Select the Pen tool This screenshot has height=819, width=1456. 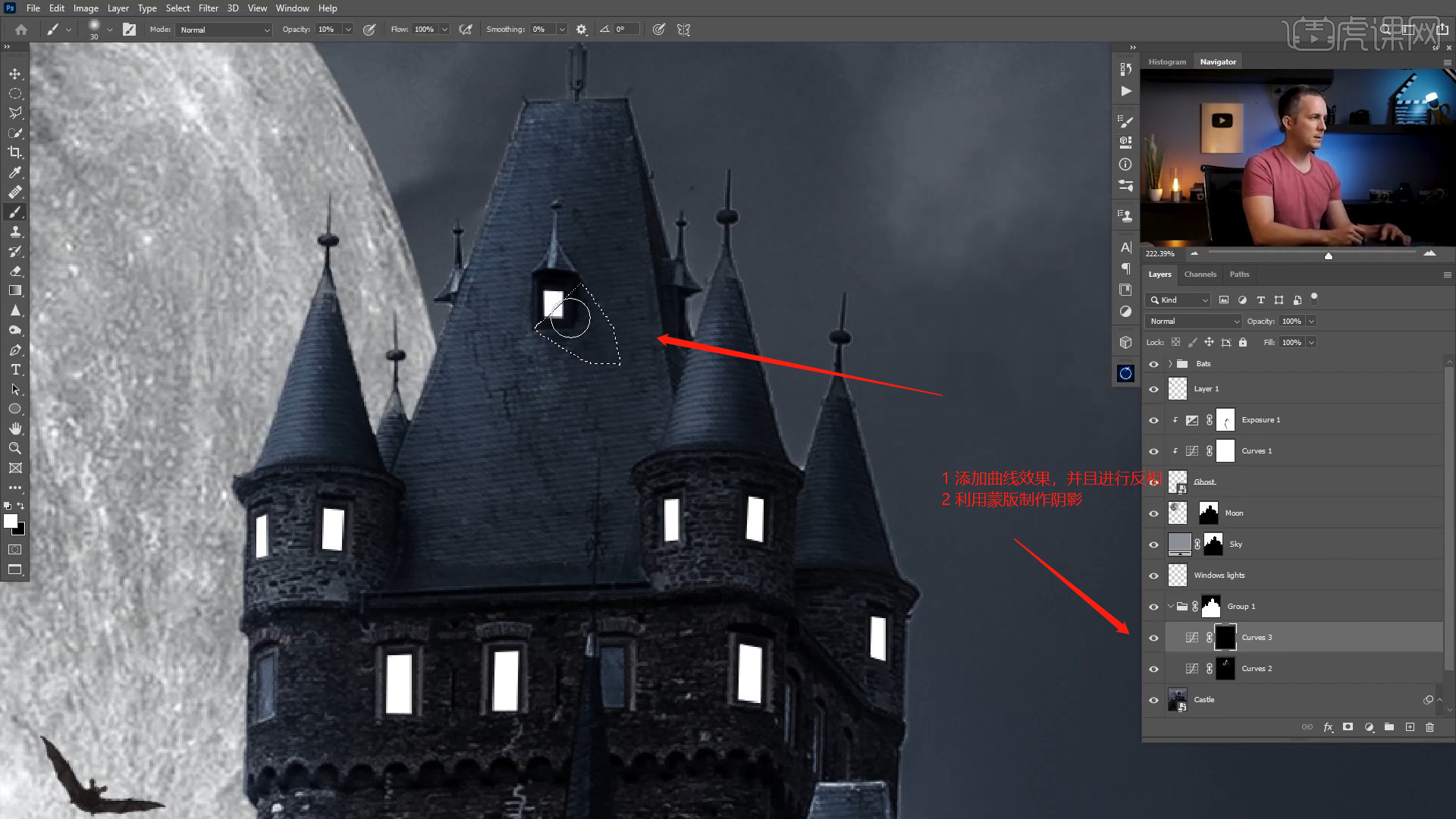pyautogui.click(x=15, y=350)
